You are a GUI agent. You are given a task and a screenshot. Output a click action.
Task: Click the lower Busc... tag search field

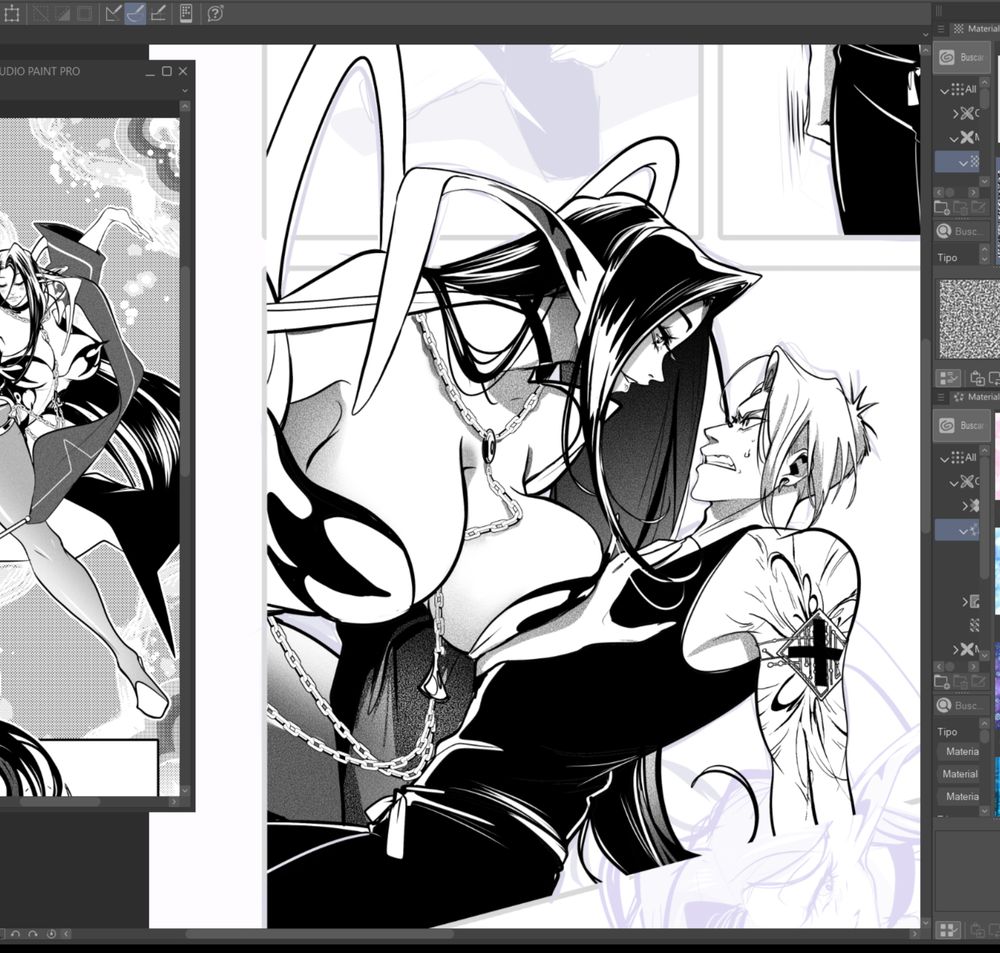[x=962, y=706]
